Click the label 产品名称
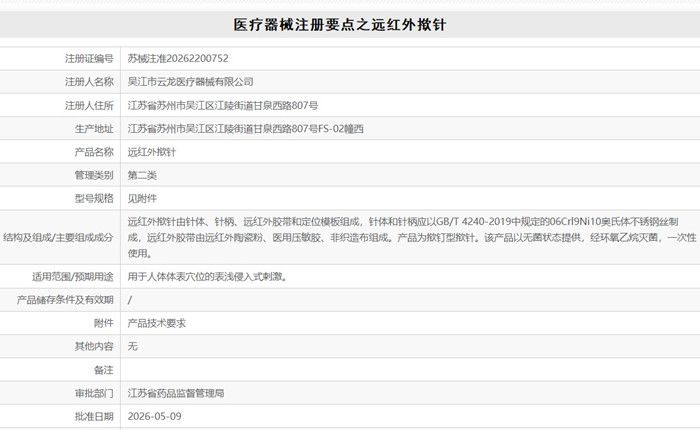 tap(94, 152)
